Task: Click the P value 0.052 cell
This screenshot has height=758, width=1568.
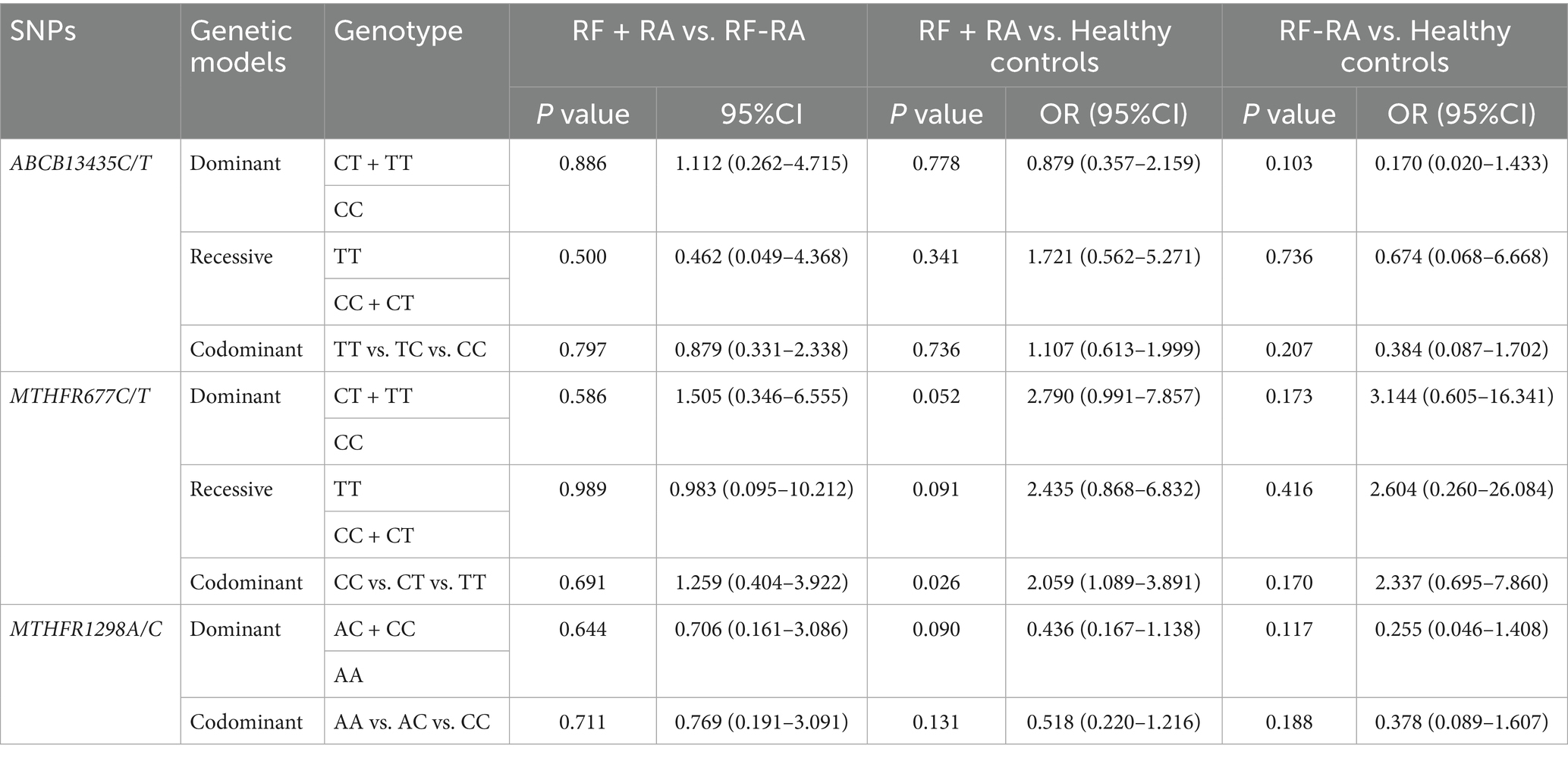Action: pos(936,396)
